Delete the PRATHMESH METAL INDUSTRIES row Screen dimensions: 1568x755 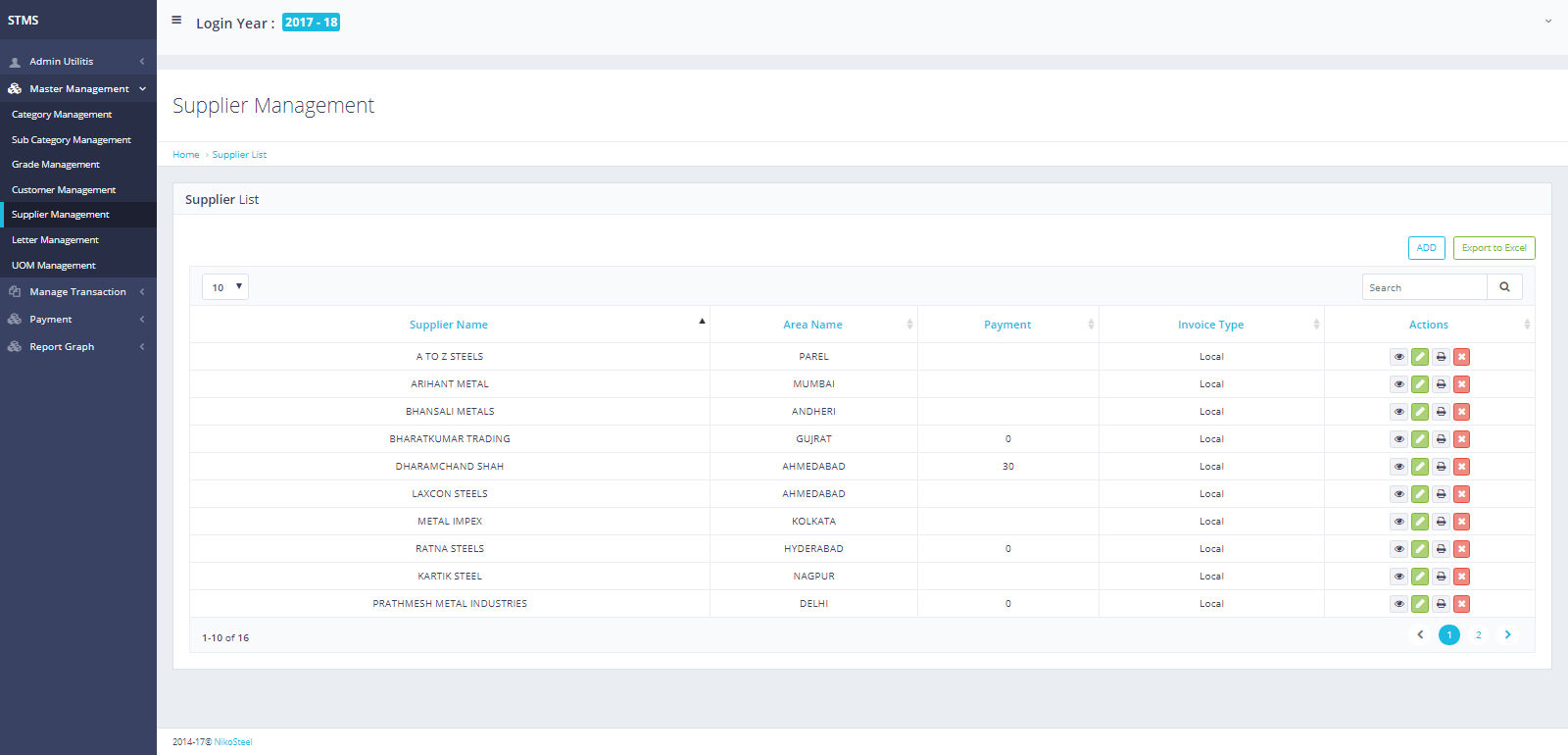point(1461,604)
